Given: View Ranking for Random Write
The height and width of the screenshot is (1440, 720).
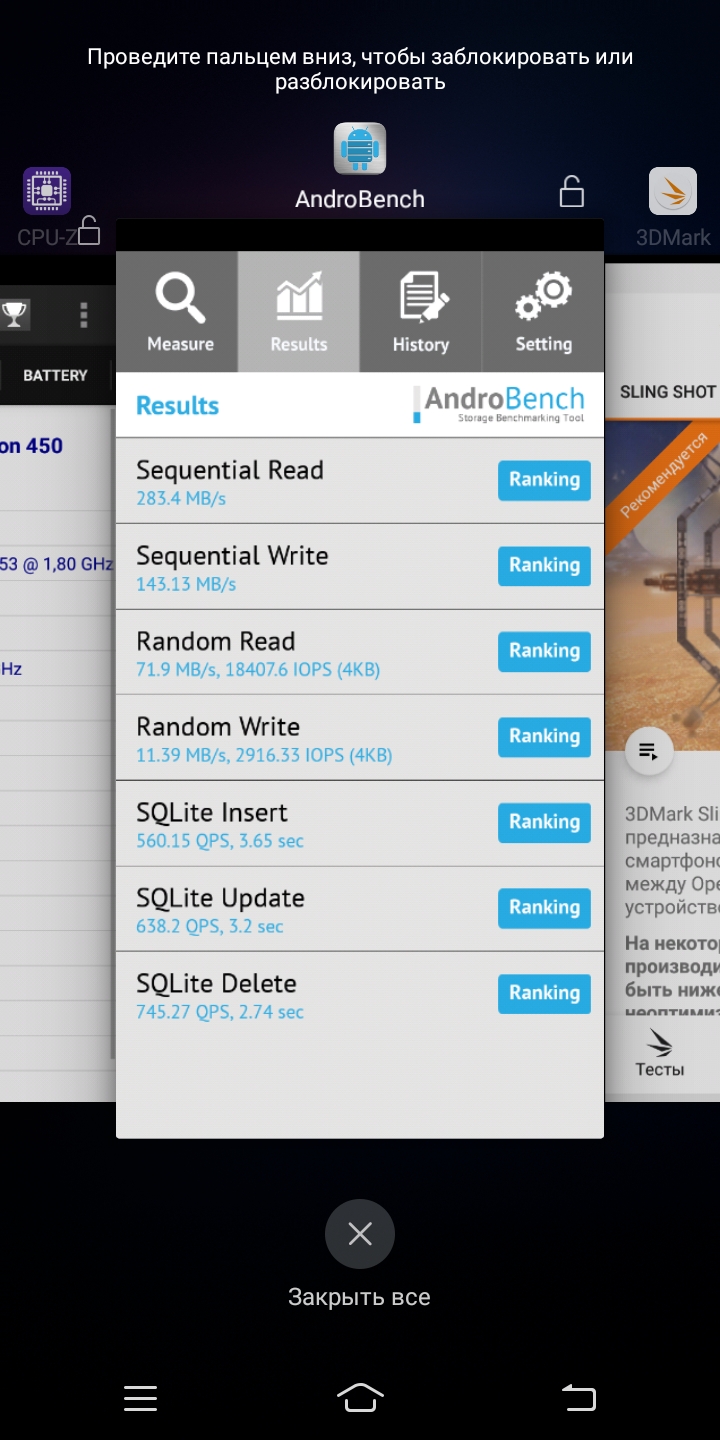Looking at the screenshot, I should (544, 737).
